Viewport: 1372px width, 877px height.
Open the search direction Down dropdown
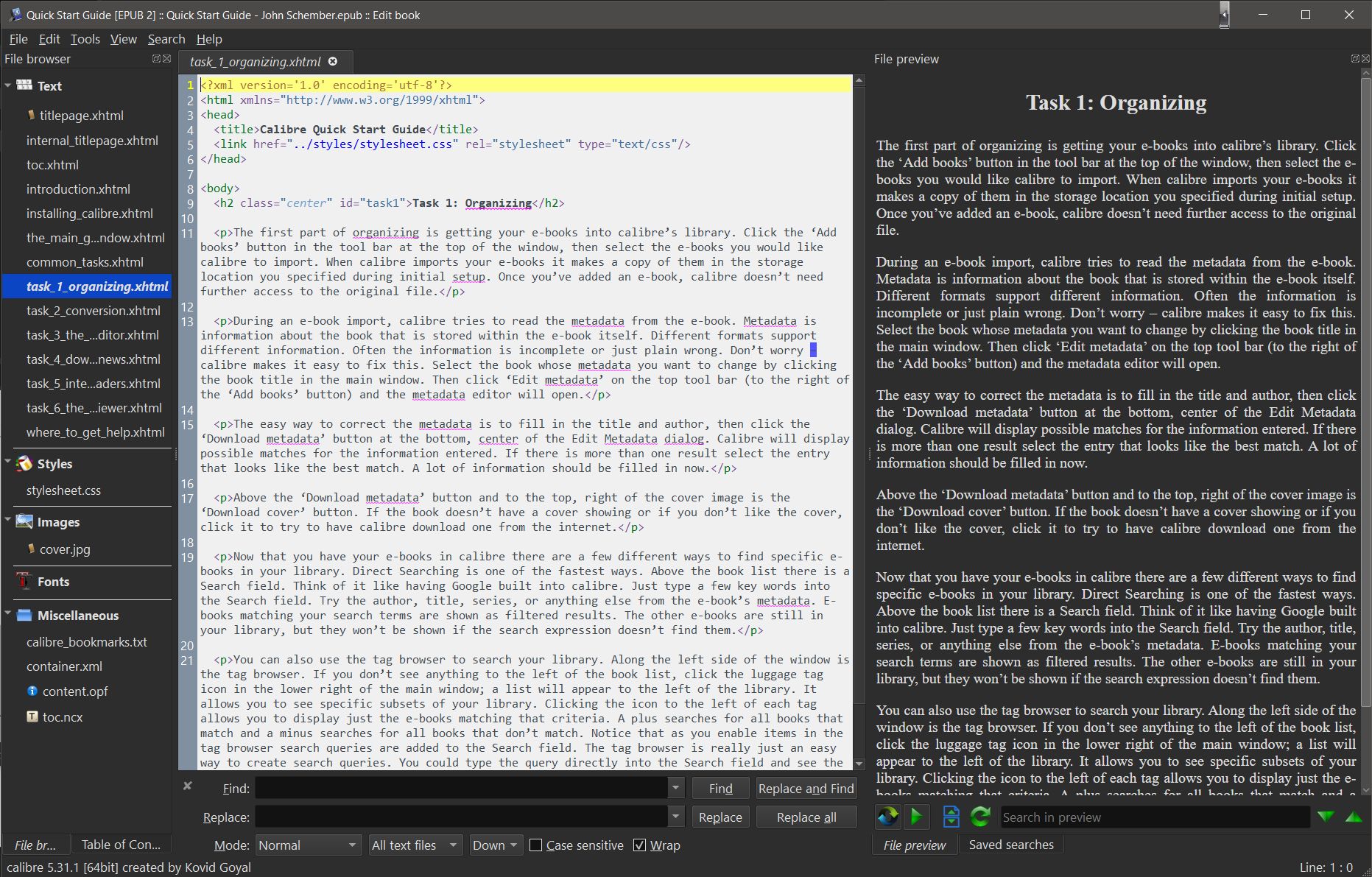(496, 845)
